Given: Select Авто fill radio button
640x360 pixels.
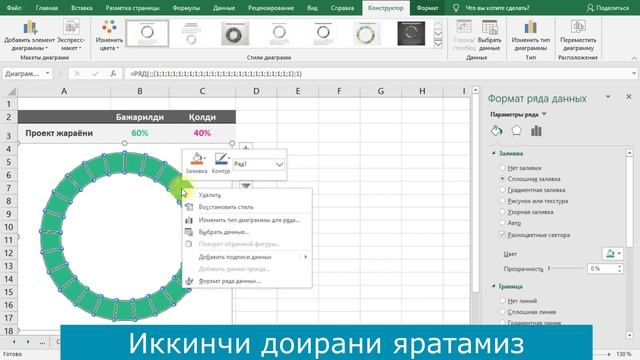Looking at the screenshot, I should tap(502, 223).
